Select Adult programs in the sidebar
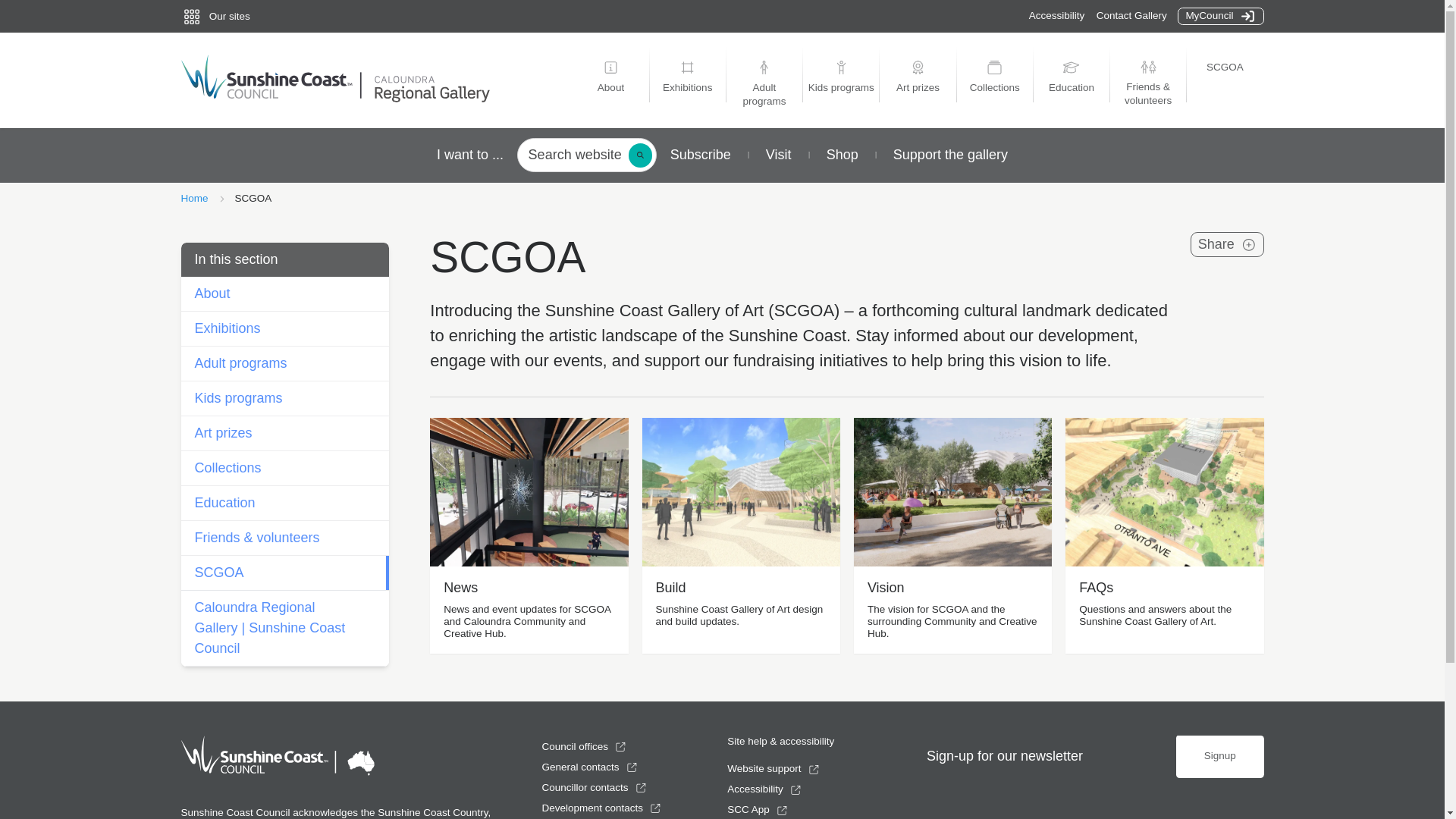The height and width of the screenshot is (819, 1456). [x=284, y=364]
